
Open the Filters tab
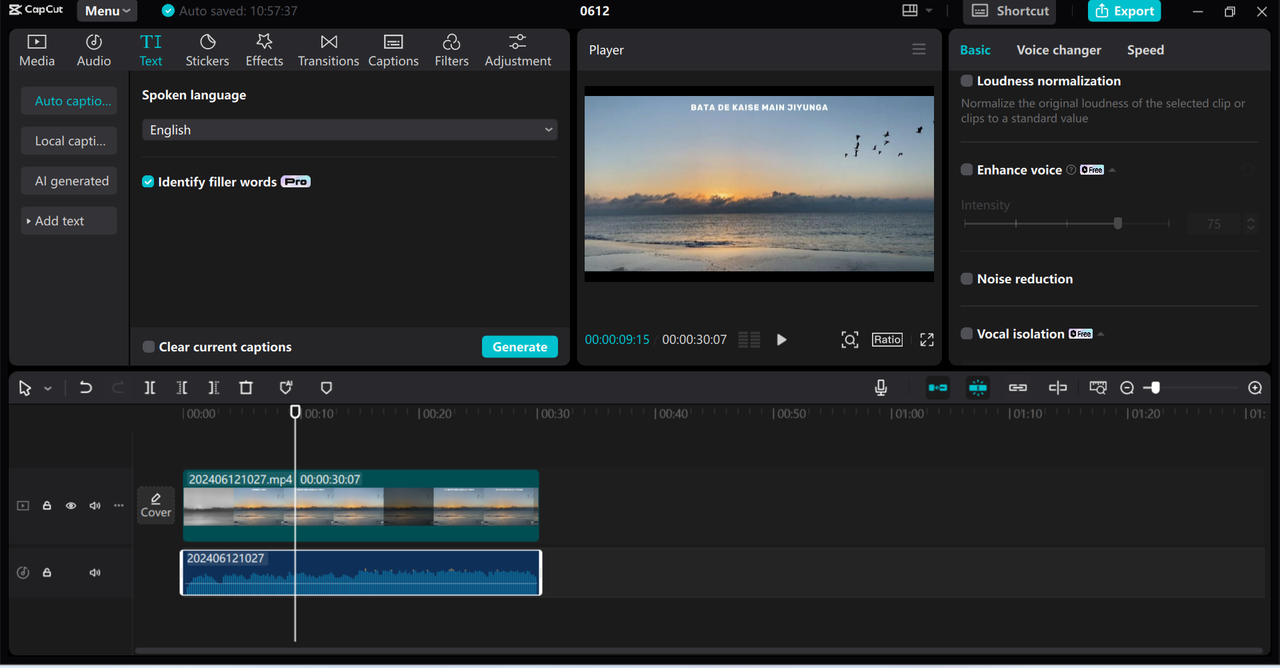[x=451, y=50]
